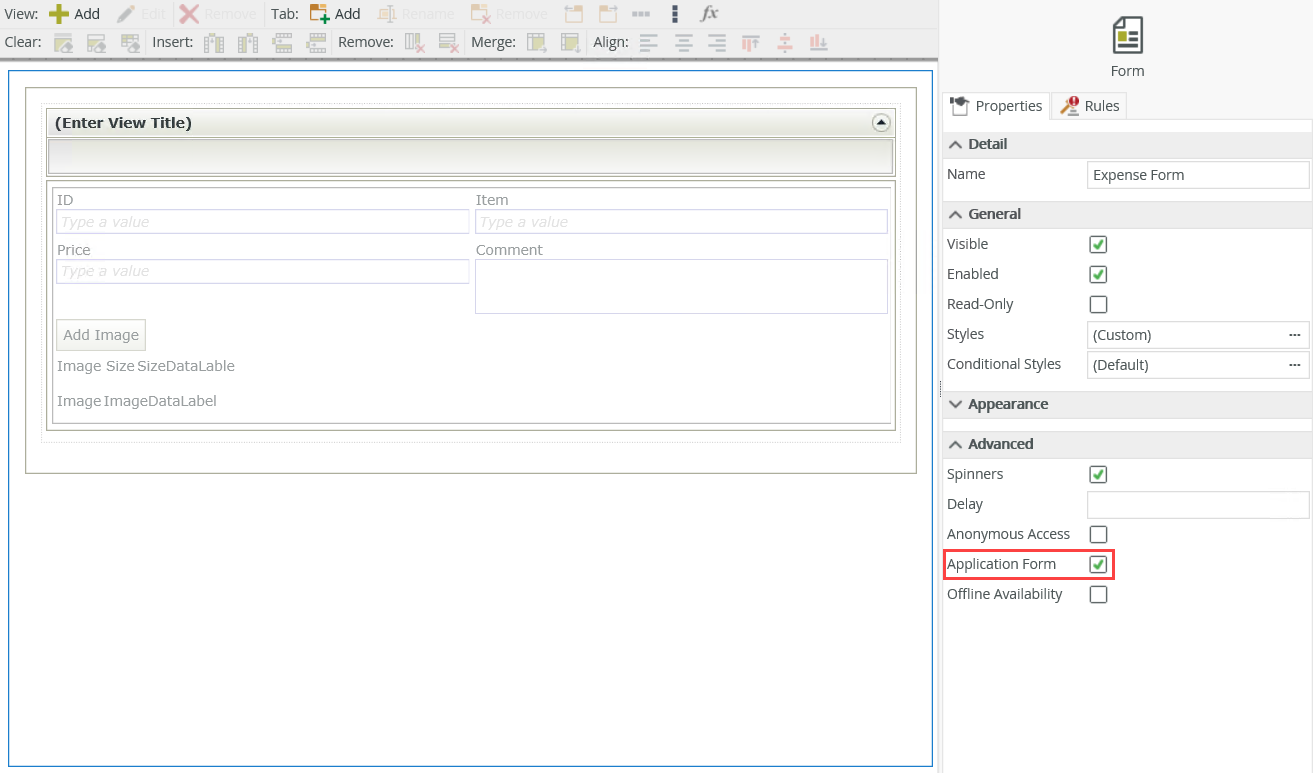Open the Styles ellipsis button
Viewport: 1313px width, 773px height.
pos(1294,335)
